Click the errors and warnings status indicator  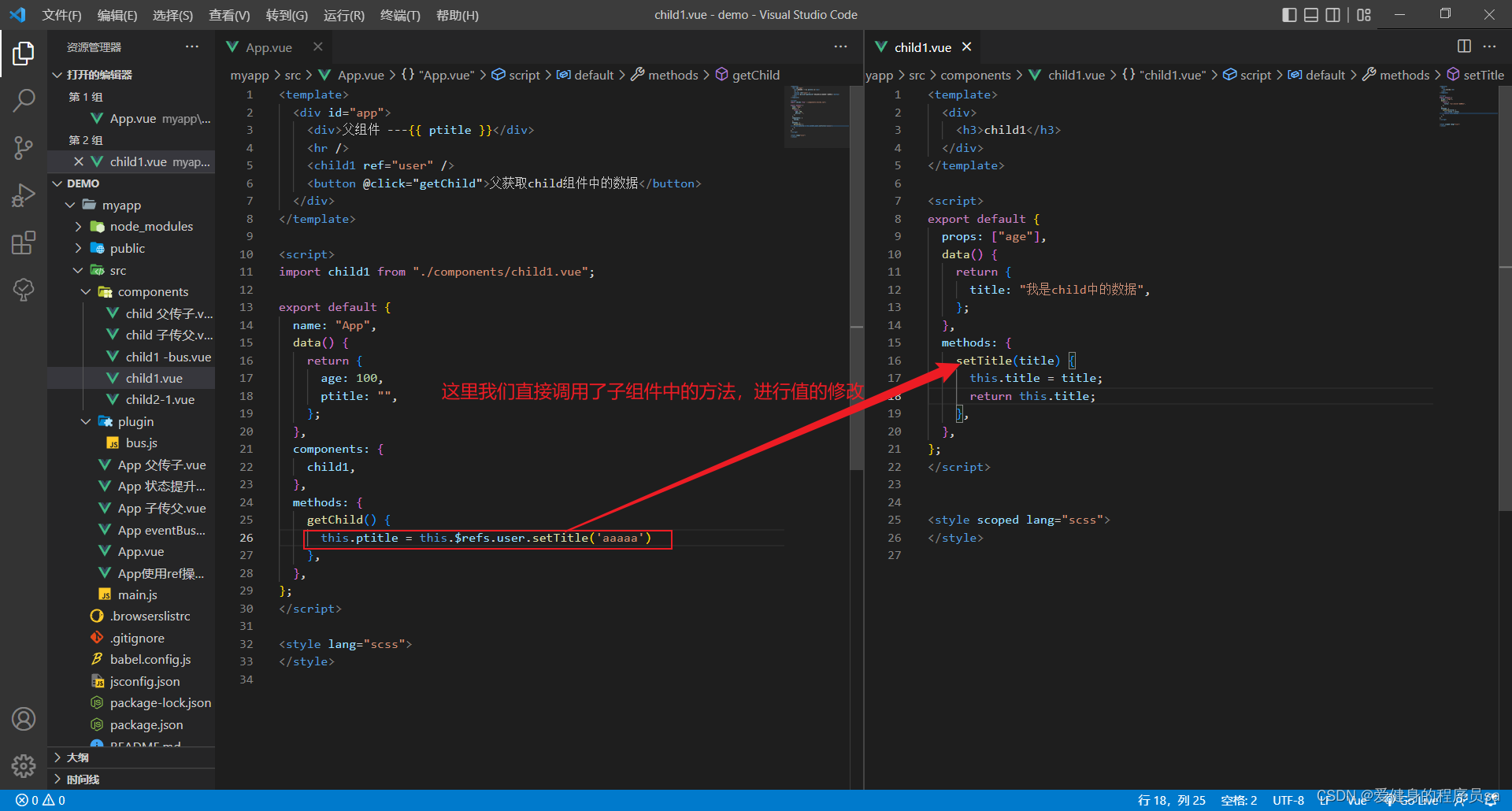click(x=41, y=800)
